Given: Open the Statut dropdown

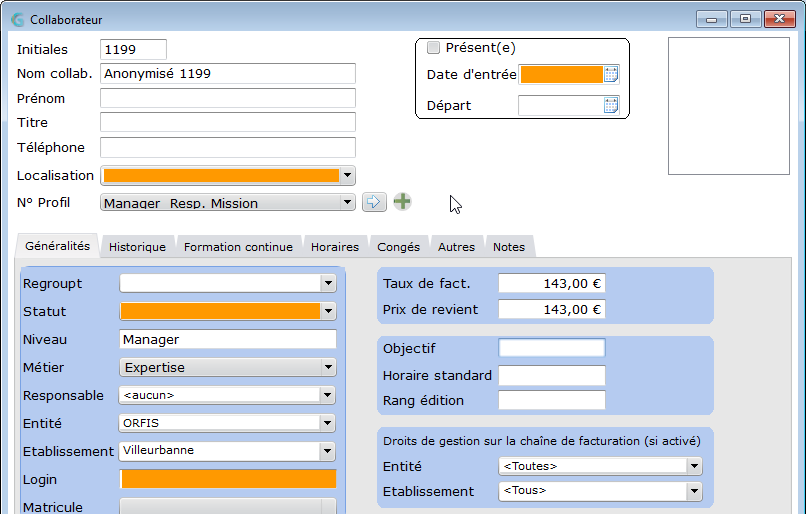Looking at the screenshot, I should [x=328, y=311].
